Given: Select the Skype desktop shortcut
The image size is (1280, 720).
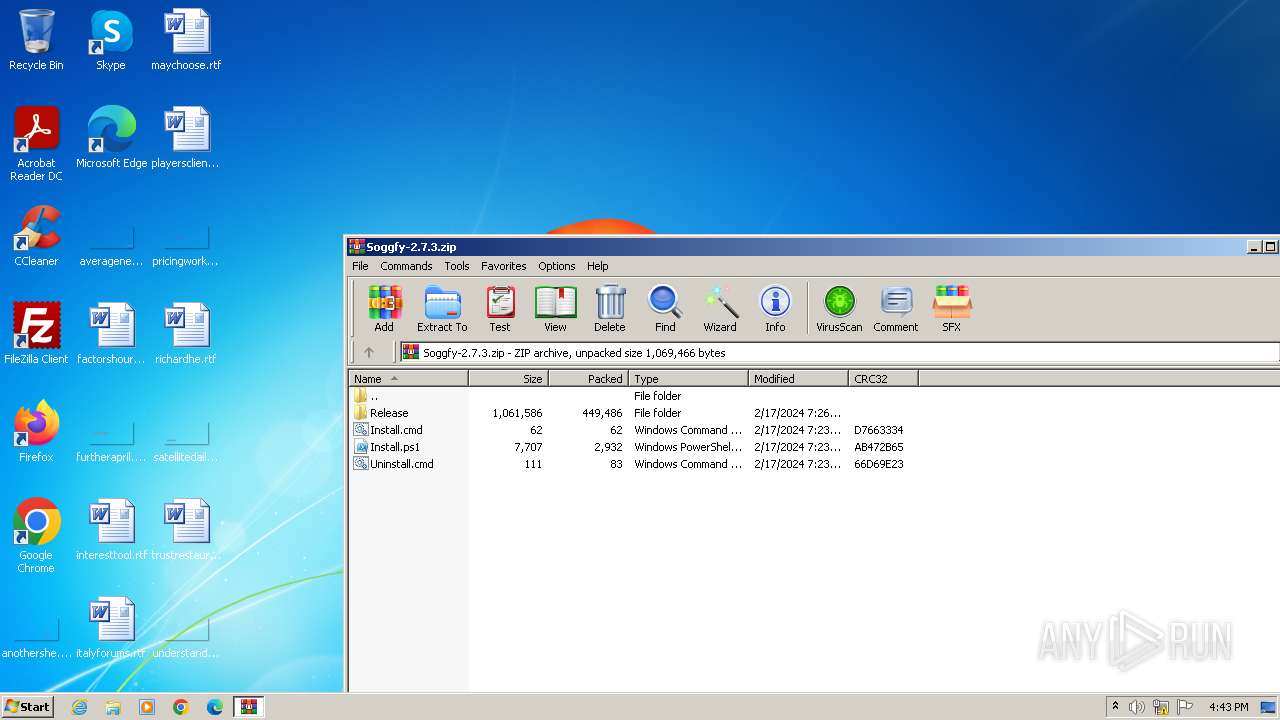Looking at the screenshot, I should click(x=111, y=40).
